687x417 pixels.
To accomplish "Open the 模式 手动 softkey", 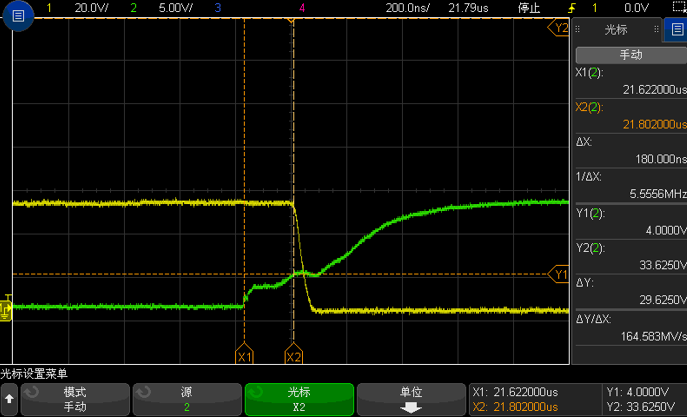I will coord(75,399).
